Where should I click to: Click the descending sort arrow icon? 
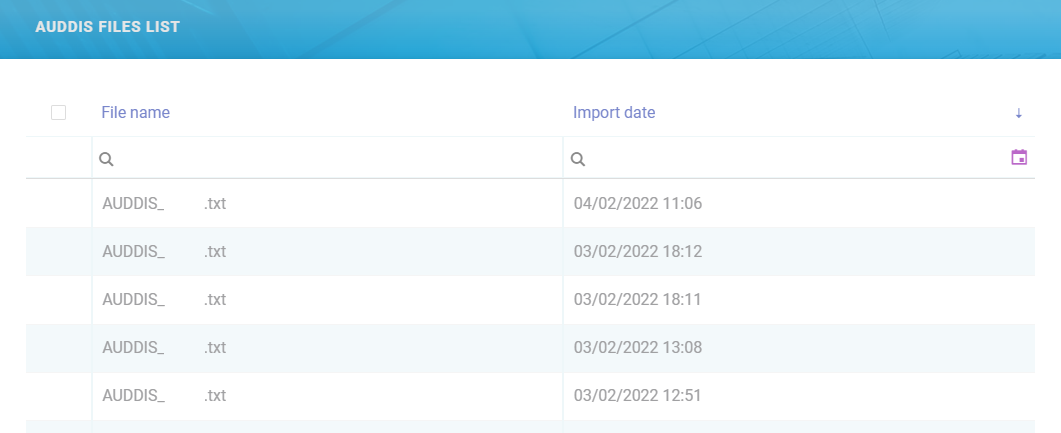click(1018, 113)
